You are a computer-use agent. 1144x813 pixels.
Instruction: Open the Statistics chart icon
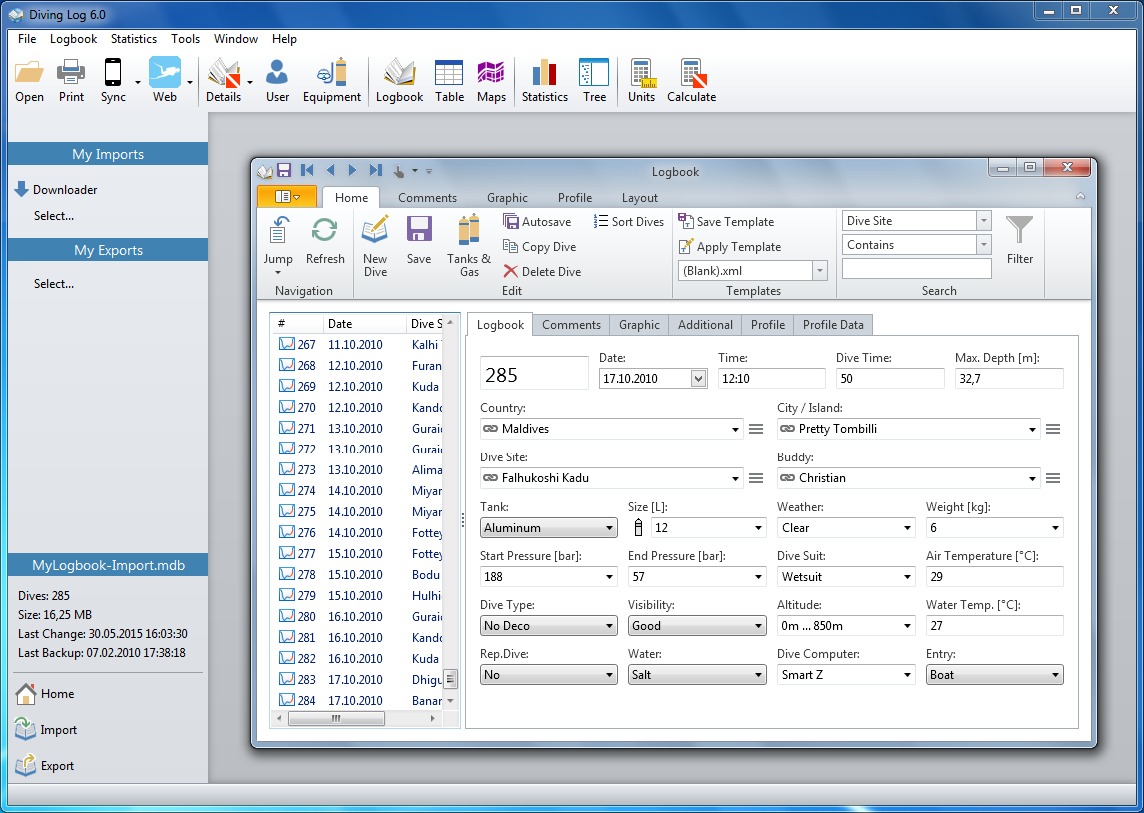(544, 73)
